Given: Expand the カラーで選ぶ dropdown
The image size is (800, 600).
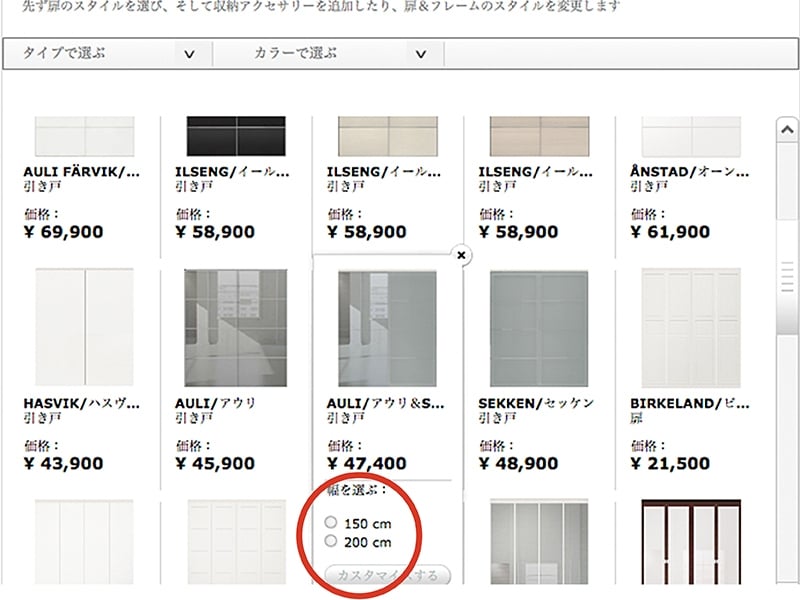Looking at the screenshot, I should coord(340,54).
